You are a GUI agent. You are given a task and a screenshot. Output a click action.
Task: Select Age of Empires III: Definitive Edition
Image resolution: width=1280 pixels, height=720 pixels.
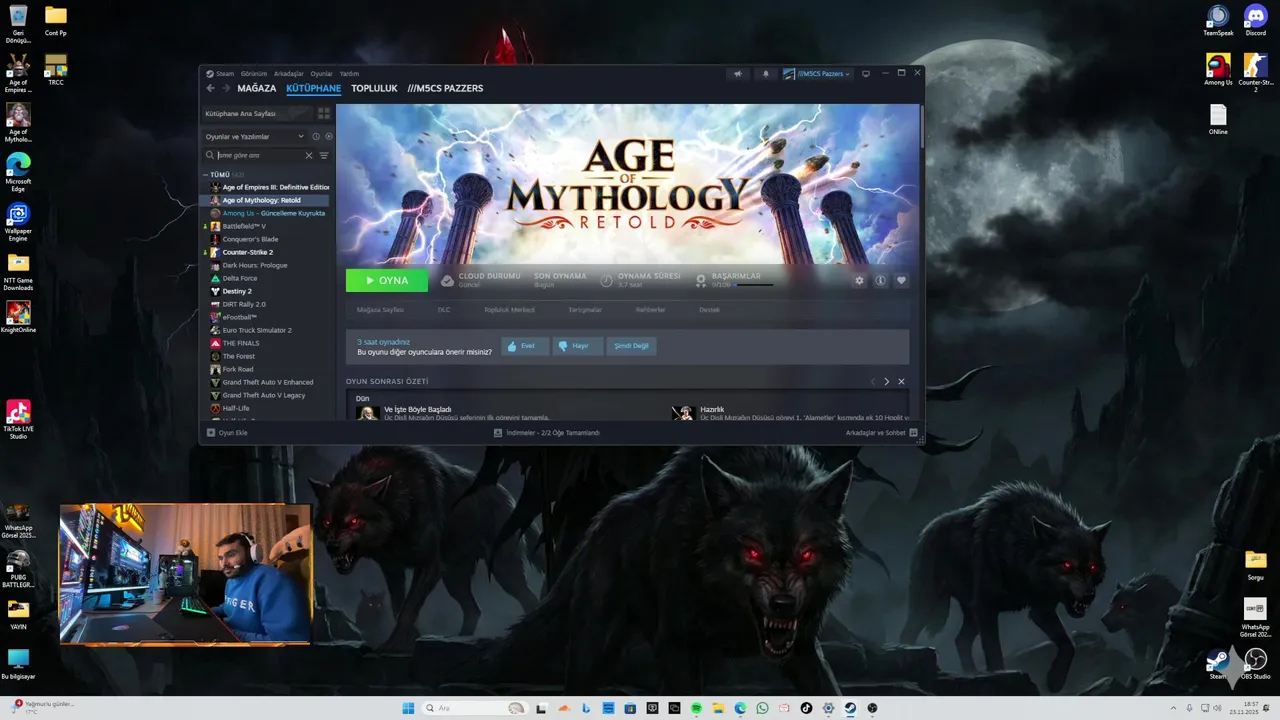(269, 187)
